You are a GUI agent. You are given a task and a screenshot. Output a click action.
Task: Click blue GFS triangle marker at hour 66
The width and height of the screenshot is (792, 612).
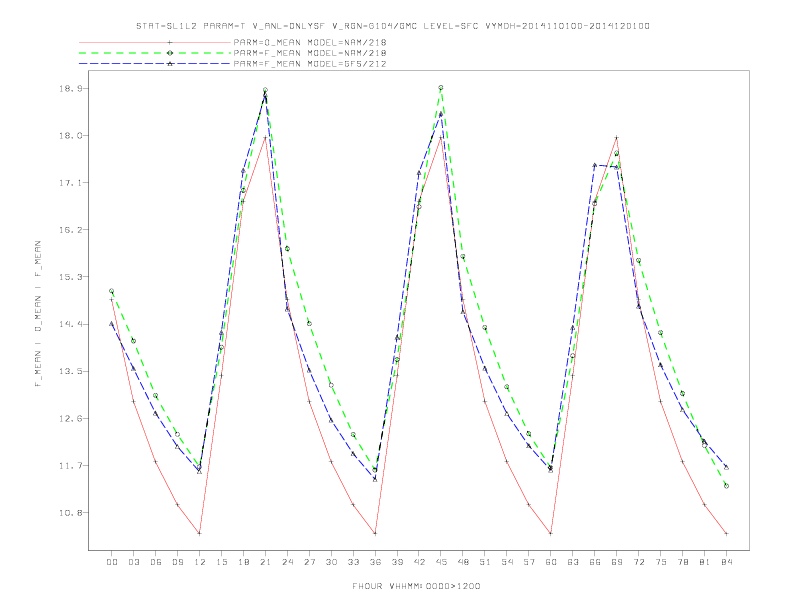click(595, 165)
